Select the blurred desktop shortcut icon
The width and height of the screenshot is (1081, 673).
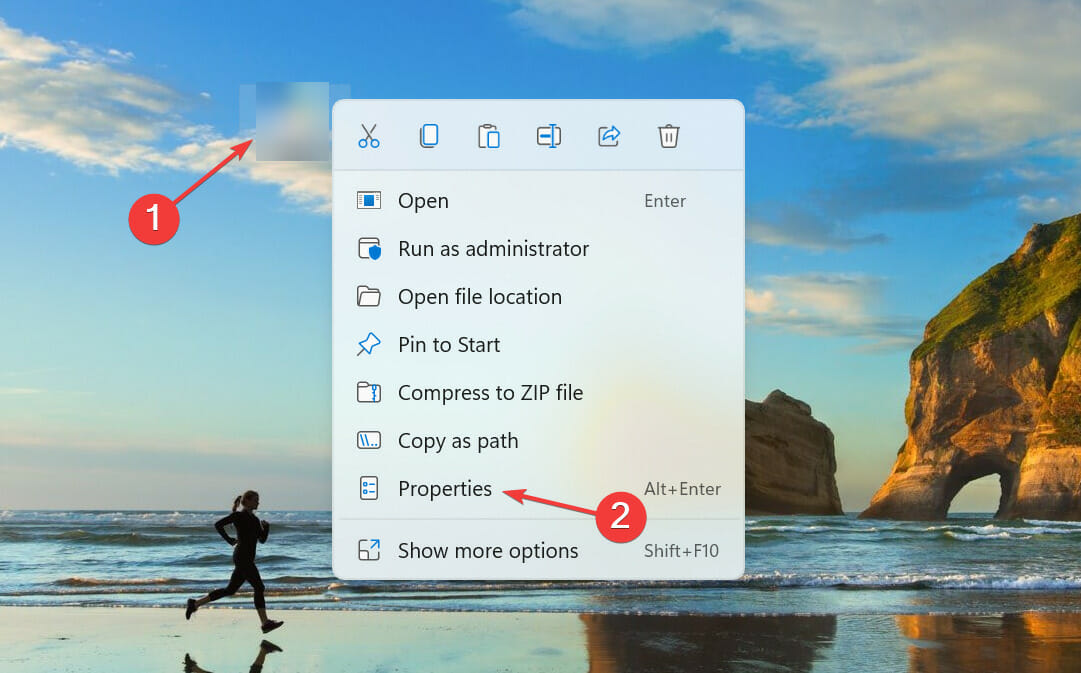pyautogui.click(x=293, y=121)
